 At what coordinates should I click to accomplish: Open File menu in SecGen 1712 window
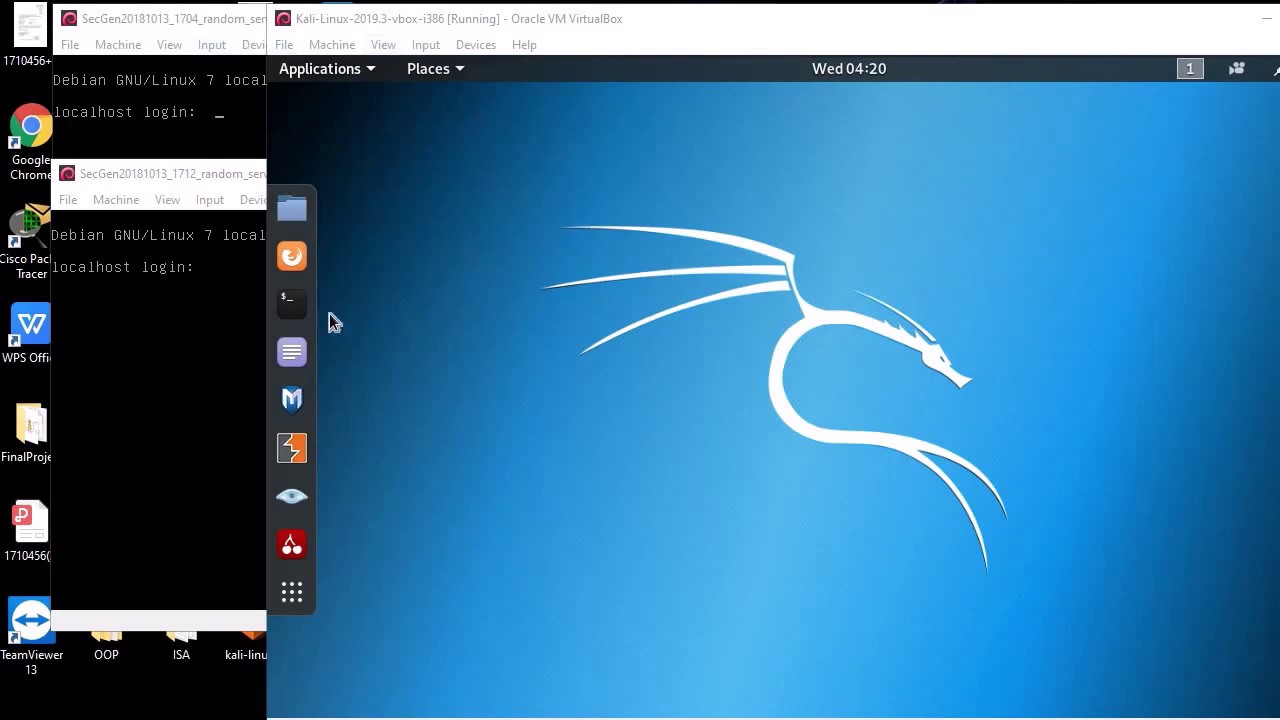(x=68, y=199)
